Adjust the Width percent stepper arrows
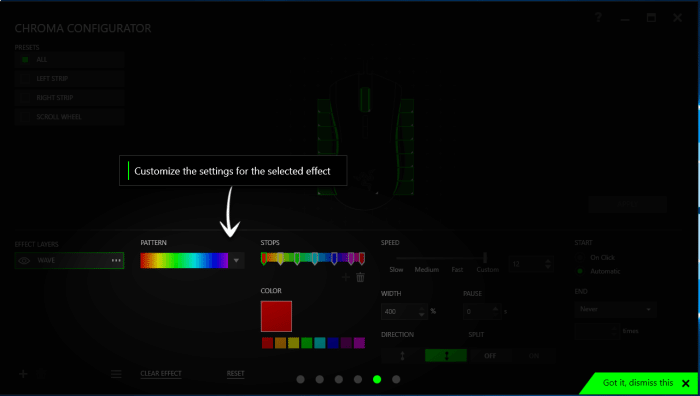The height and width of the screenshot is (396, 700). (x=421, y=312)
